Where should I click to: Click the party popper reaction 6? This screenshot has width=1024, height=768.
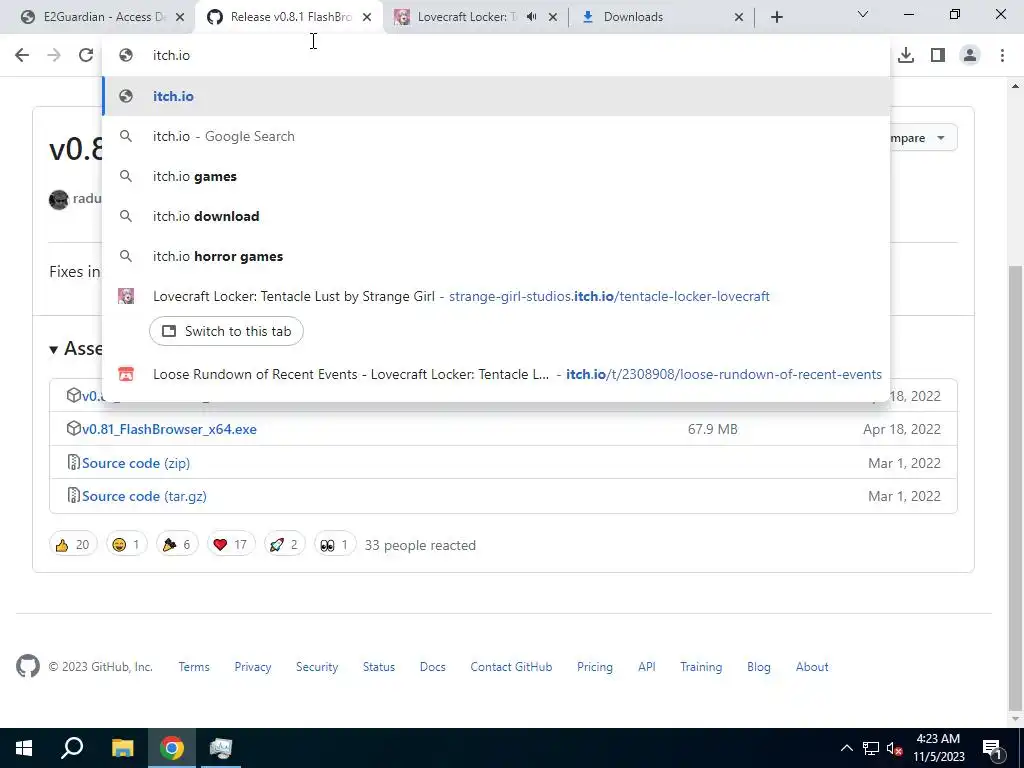(x=176, y=545)
